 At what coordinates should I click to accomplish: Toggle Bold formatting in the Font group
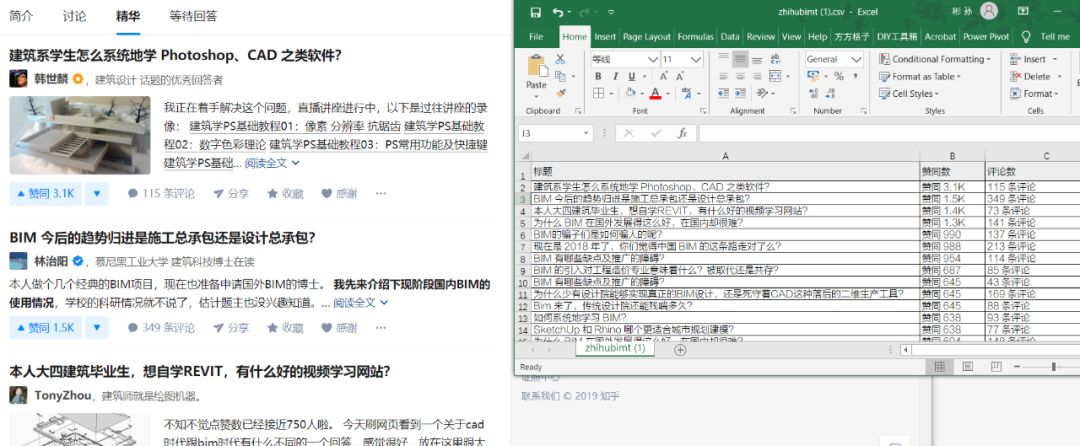598,76
